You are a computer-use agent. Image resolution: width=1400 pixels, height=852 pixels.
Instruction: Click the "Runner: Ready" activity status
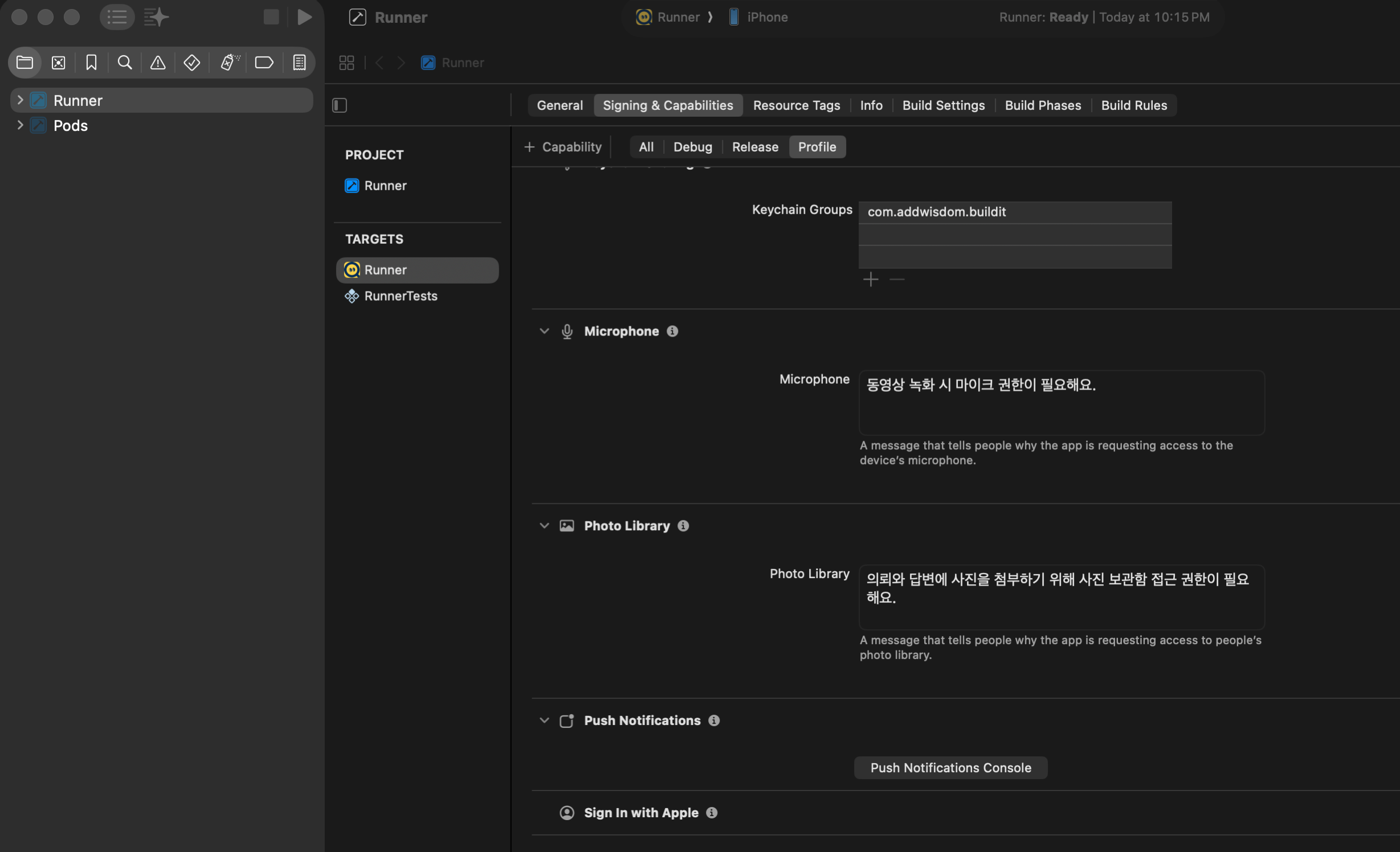[1104, 17]
